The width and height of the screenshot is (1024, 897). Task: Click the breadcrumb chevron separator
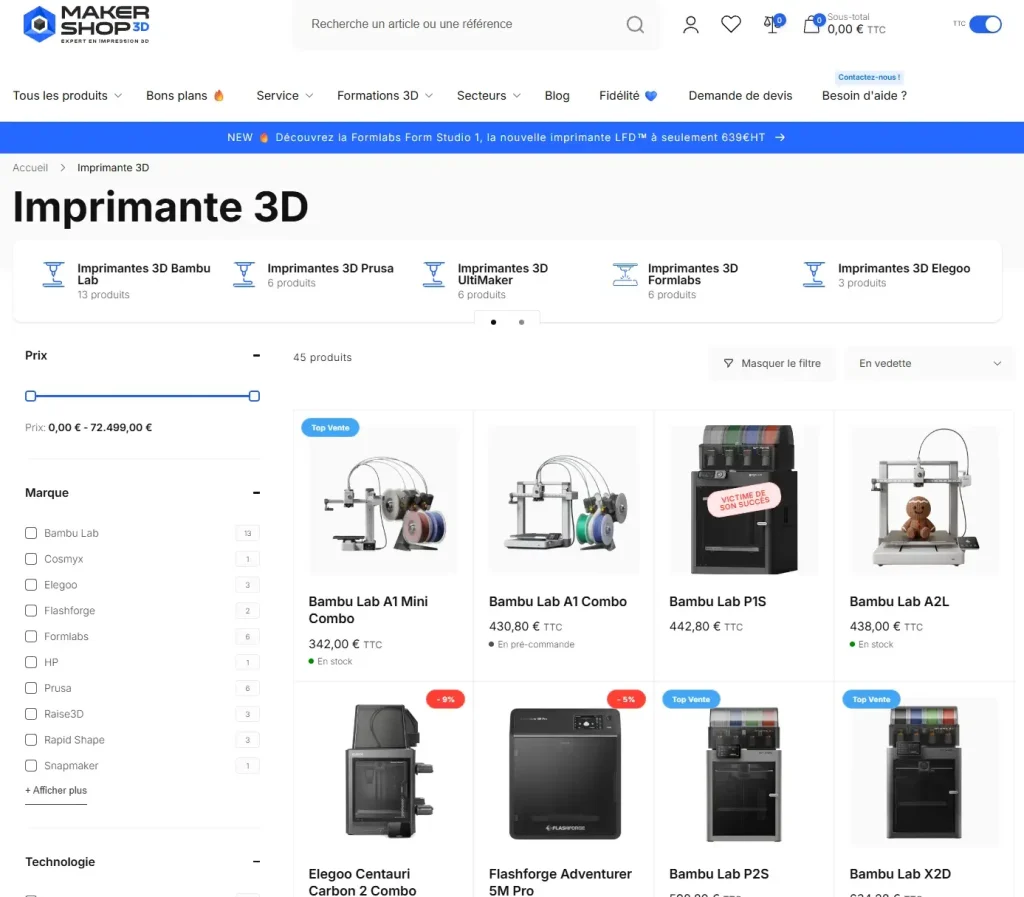(x=63, y=168)
